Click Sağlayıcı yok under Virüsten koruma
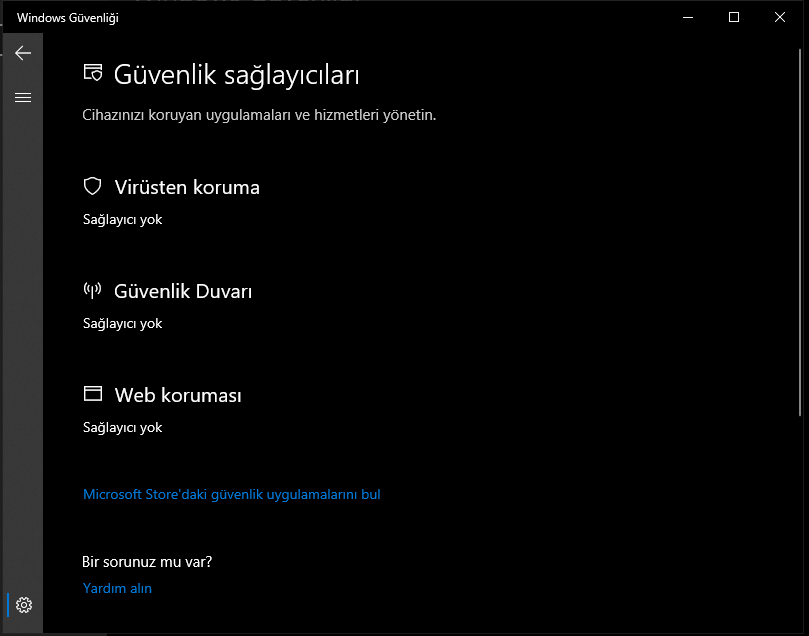This screenshot has width=809, height=636. [122, 220]
